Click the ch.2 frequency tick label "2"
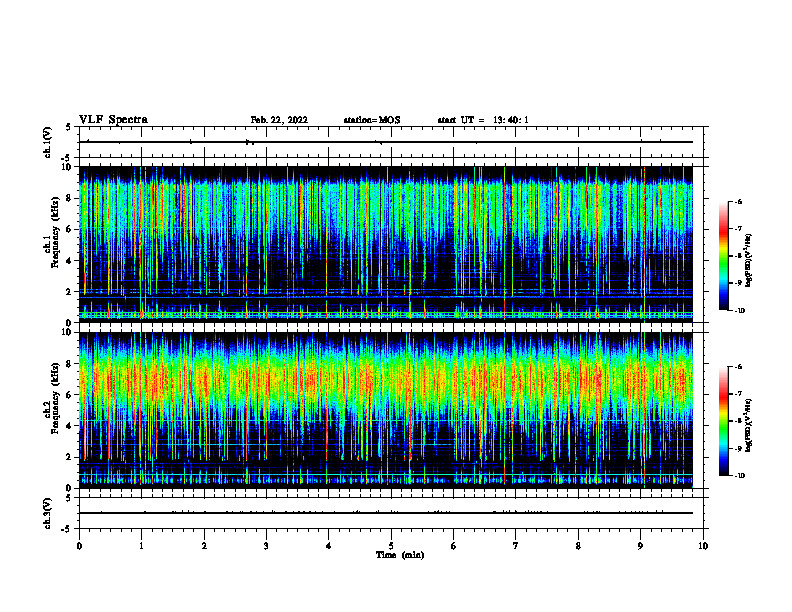 (69, 457)
